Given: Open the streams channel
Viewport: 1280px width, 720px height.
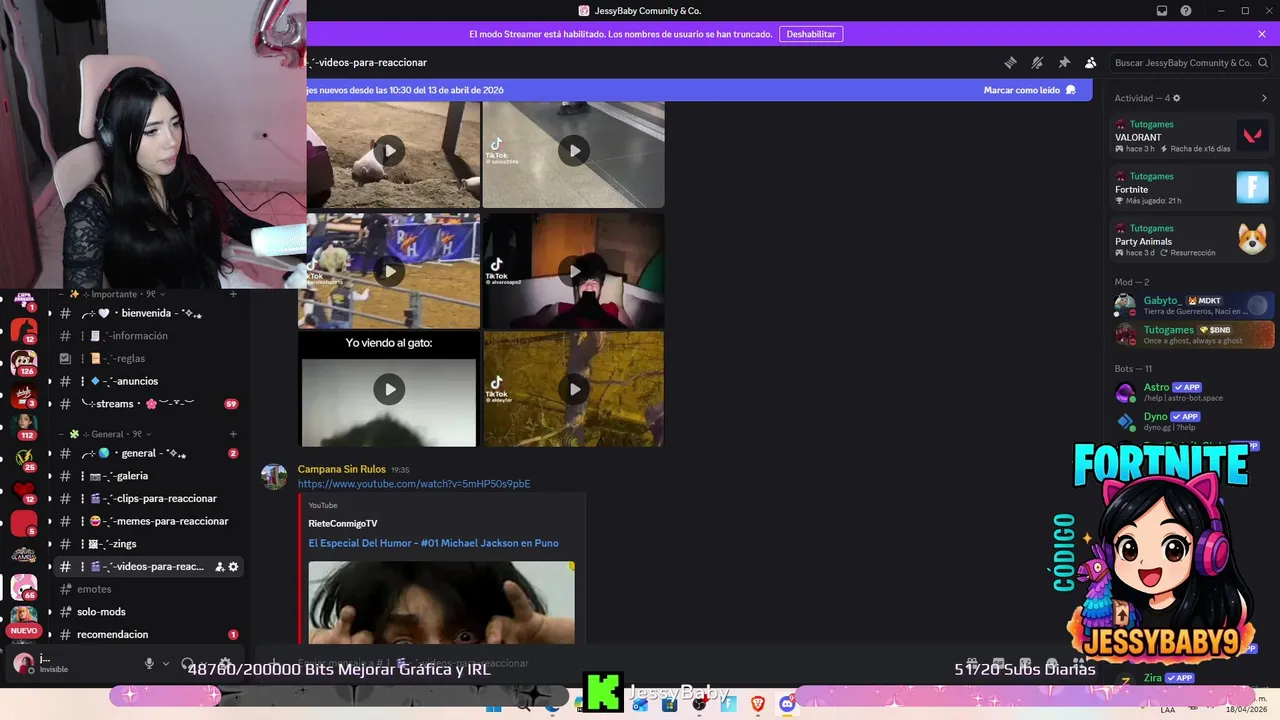Looking at the screenshot, I should (x=148, y=404).
